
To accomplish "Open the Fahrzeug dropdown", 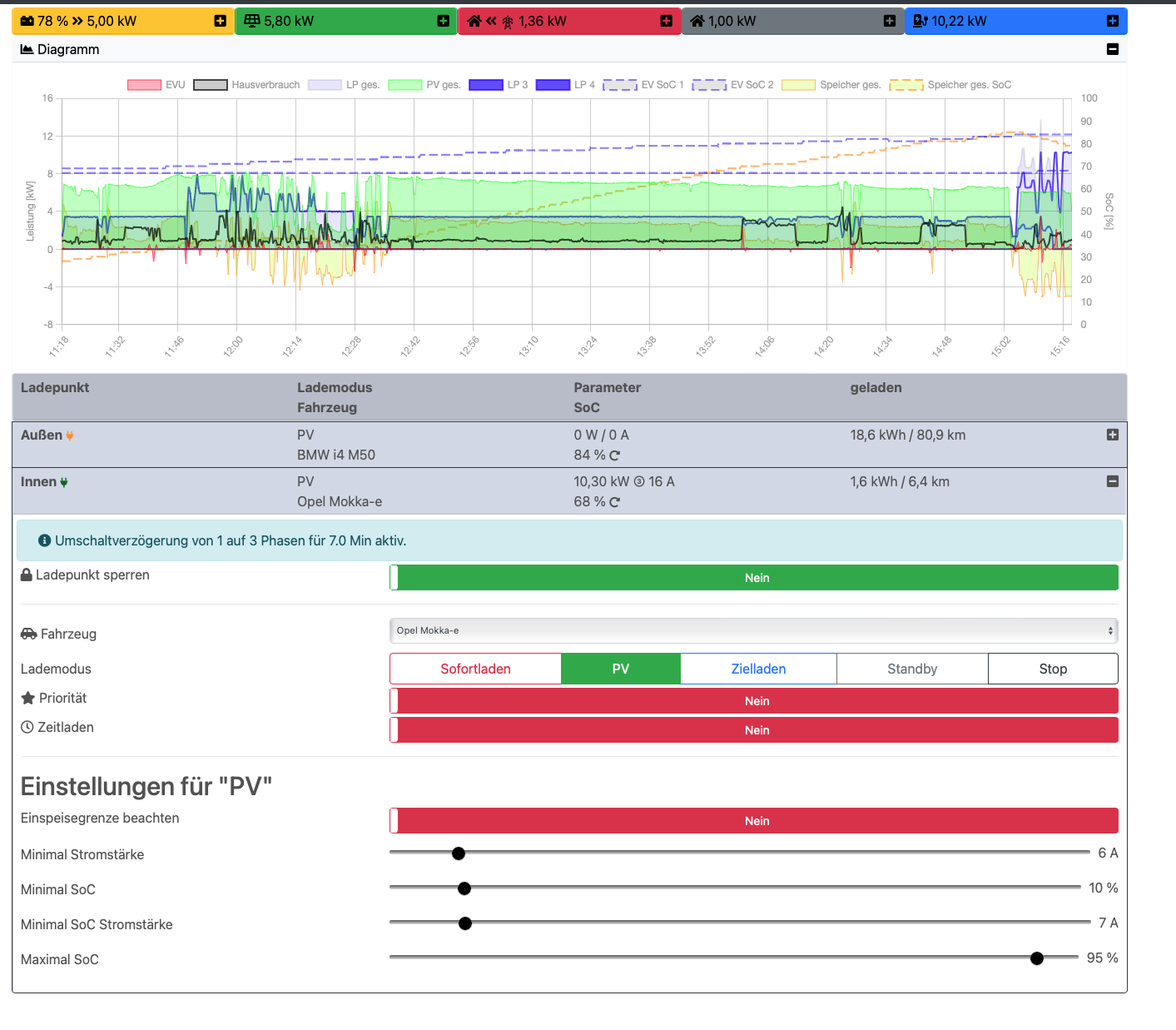I will (753, 631).
